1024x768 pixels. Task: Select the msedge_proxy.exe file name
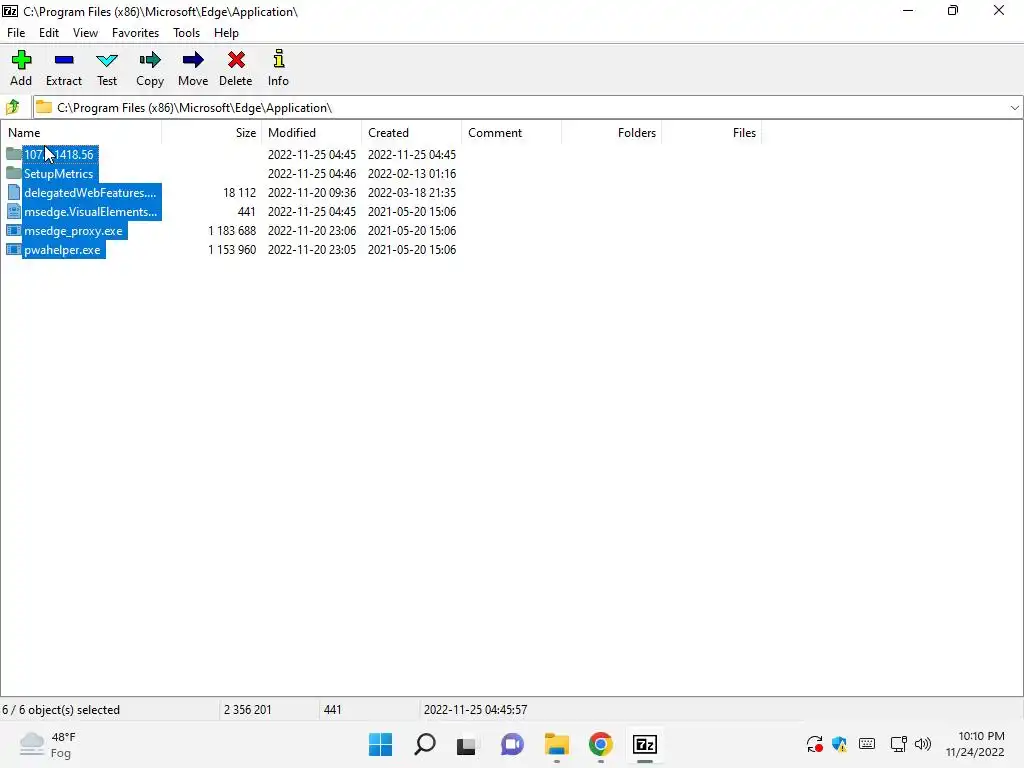(x=73, y=231)
